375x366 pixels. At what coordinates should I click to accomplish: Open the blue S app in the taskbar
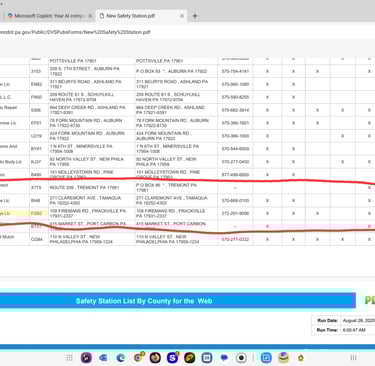point(172,357)
